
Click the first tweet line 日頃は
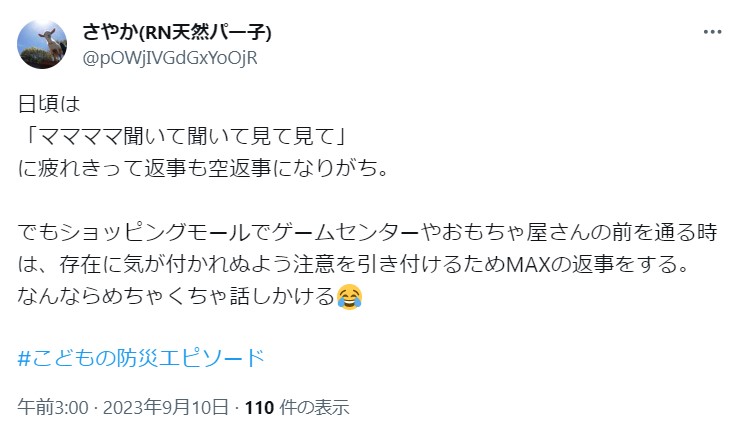[x=49, y=104]
